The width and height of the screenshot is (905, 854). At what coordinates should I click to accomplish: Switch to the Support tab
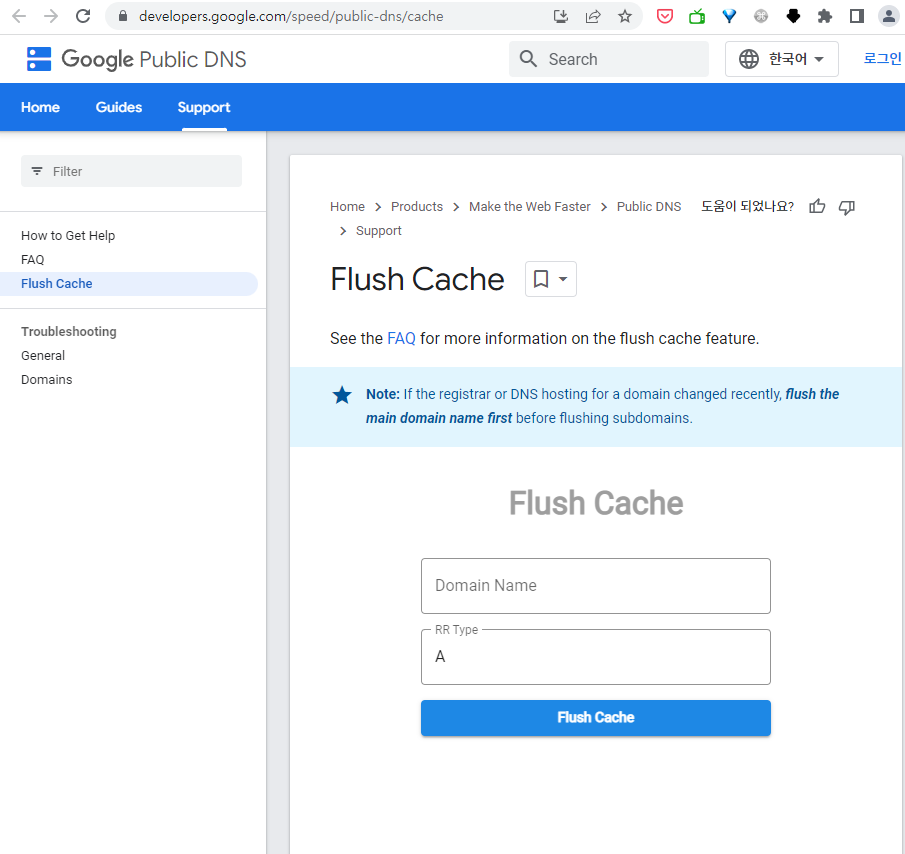204,107
